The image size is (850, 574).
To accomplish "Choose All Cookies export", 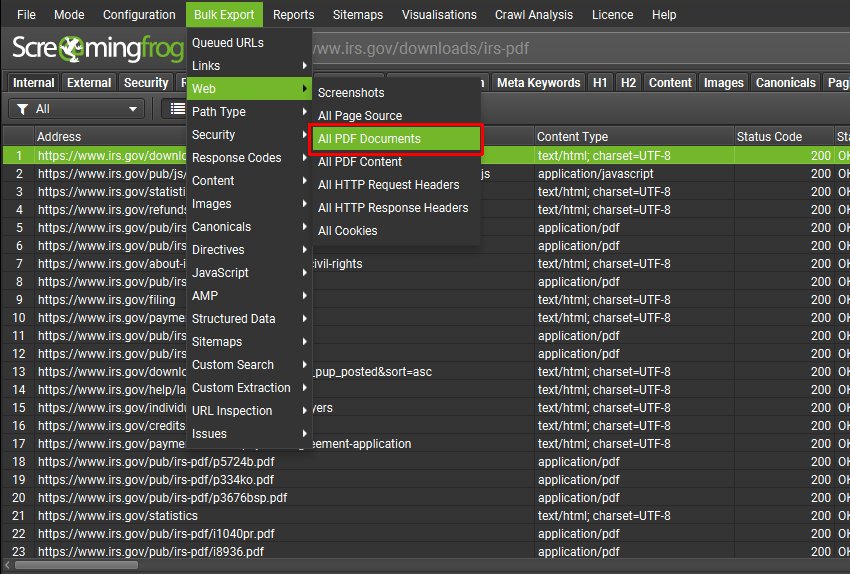I will pyautogui.click(x=396, y=231).
